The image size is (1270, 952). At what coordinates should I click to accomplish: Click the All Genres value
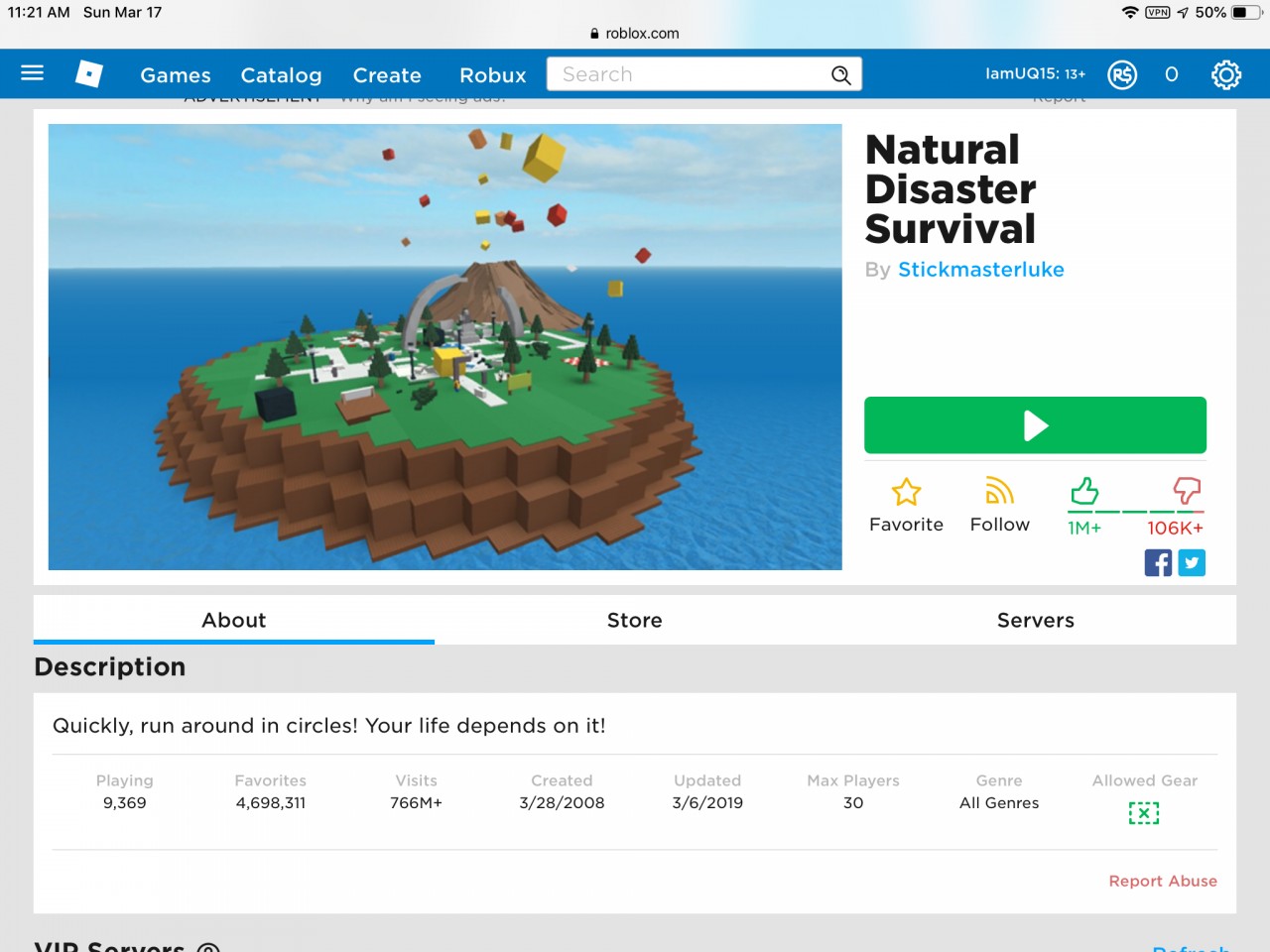click(x=999, y=803)
